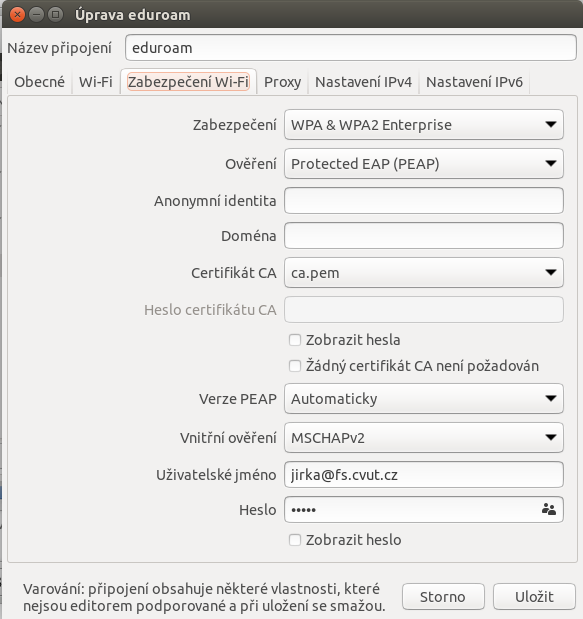Click the Uživatelské jméno field
583x619 pixels.
(x=424, y=475)
